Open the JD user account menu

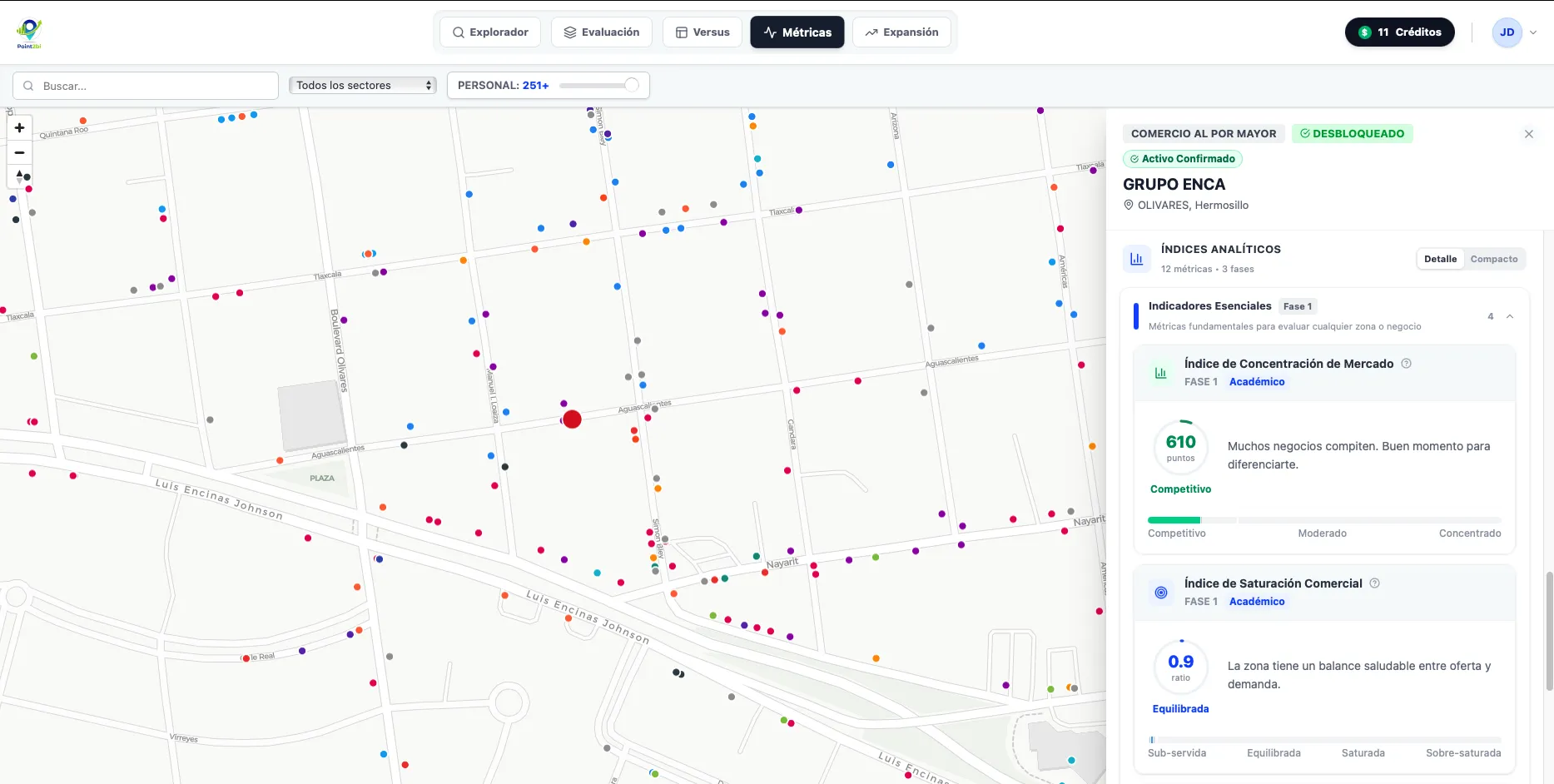1514,32
